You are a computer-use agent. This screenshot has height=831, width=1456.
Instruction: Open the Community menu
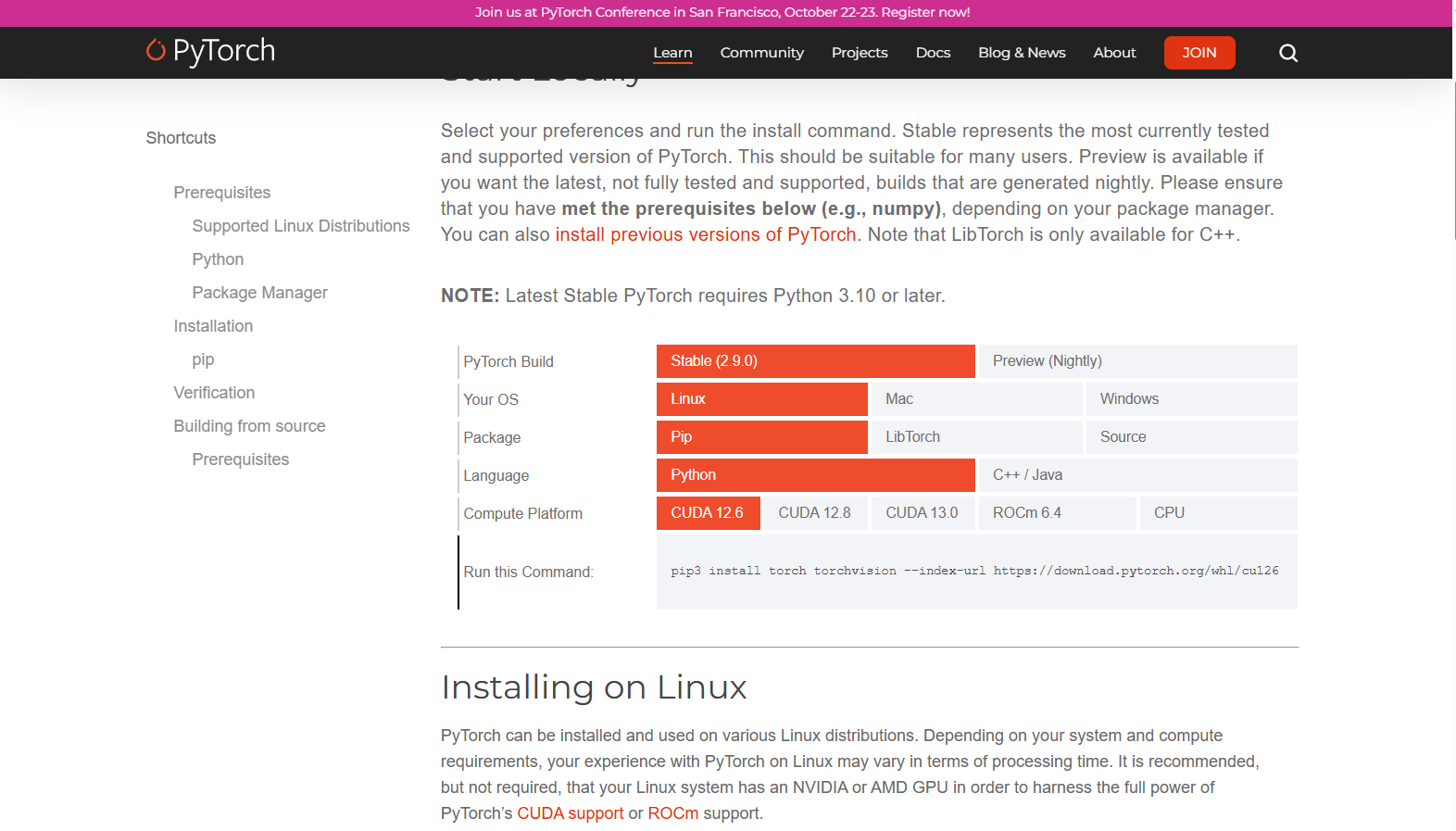762,53
